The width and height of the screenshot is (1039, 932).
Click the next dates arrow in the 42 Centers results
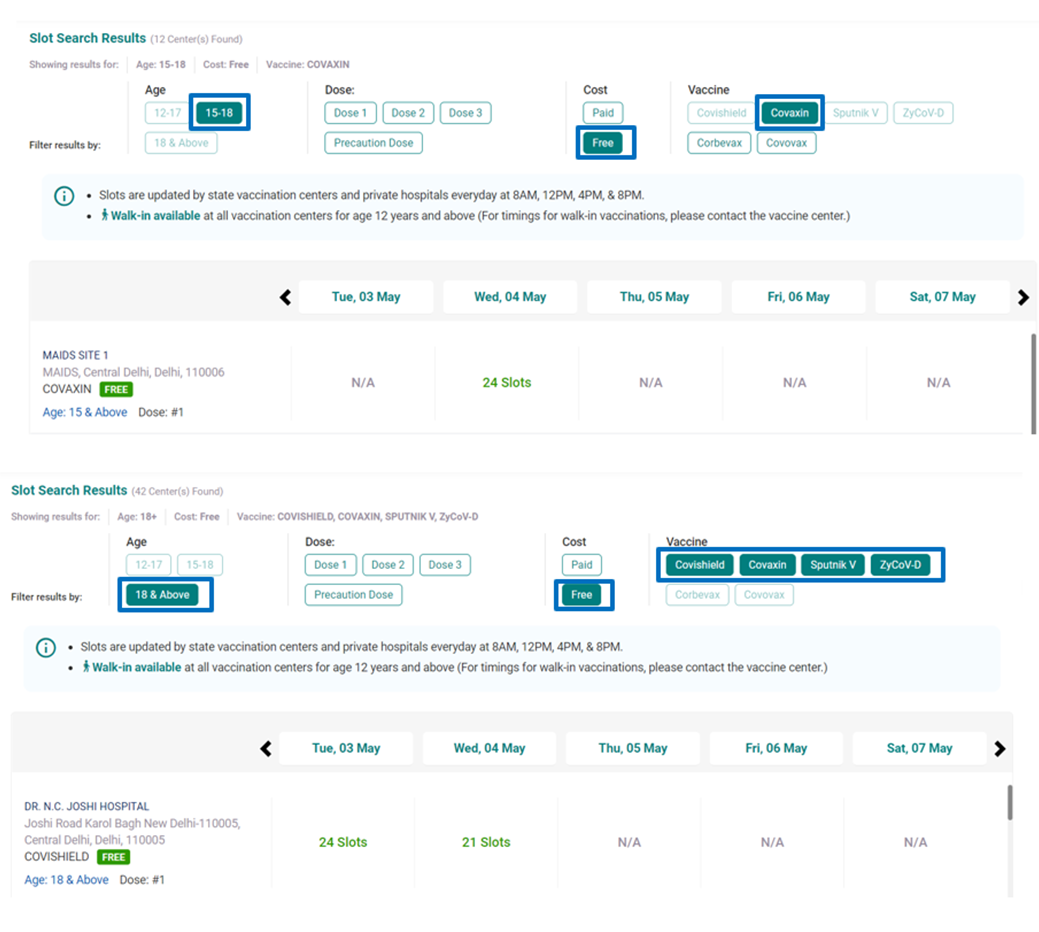pyautogui.click(x=999, y=748)
